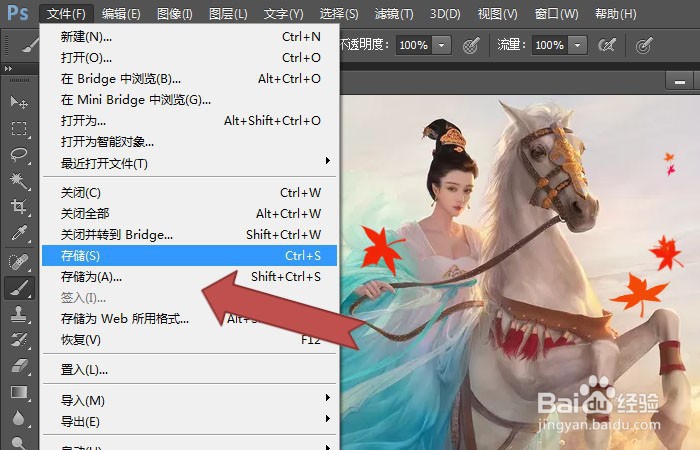The image size is (700, 450).
Task: Toggle tablet pressure for size
Action: coord(644,45)
